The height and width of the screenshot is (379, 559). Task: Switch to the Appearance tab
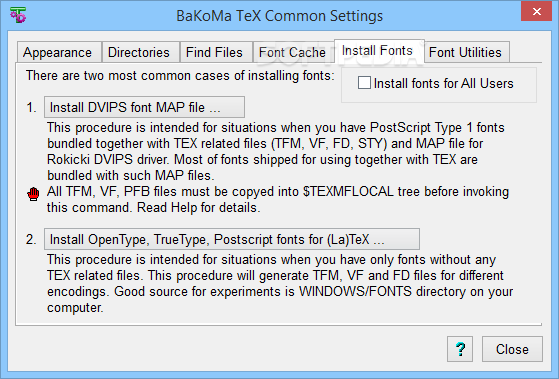click(x=59, y=52)
